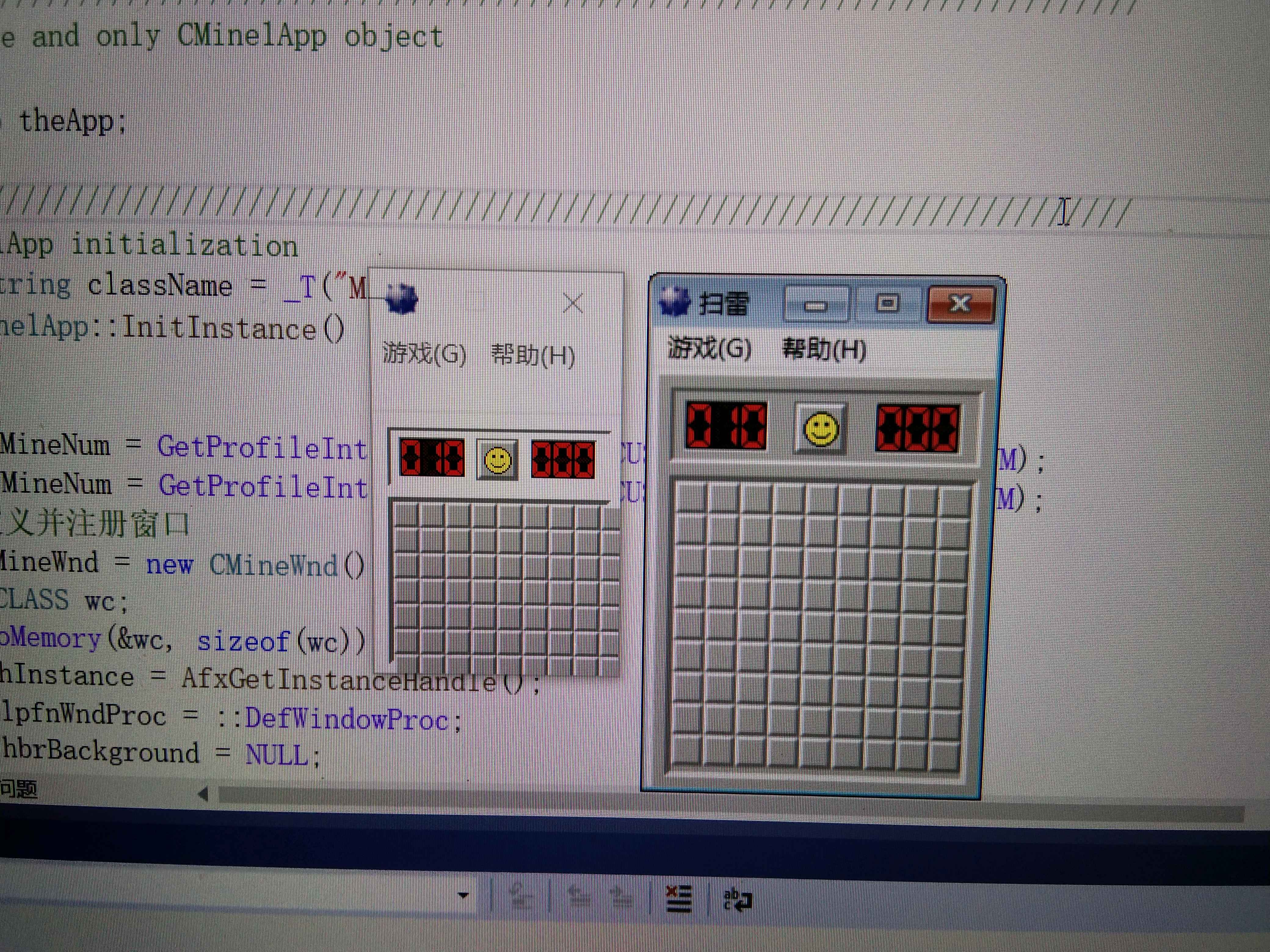The height and width of the screenshot is (952, 1270).
Task: Click "GetProfileInt" on the second MineNum line
Action: [263, 487]
